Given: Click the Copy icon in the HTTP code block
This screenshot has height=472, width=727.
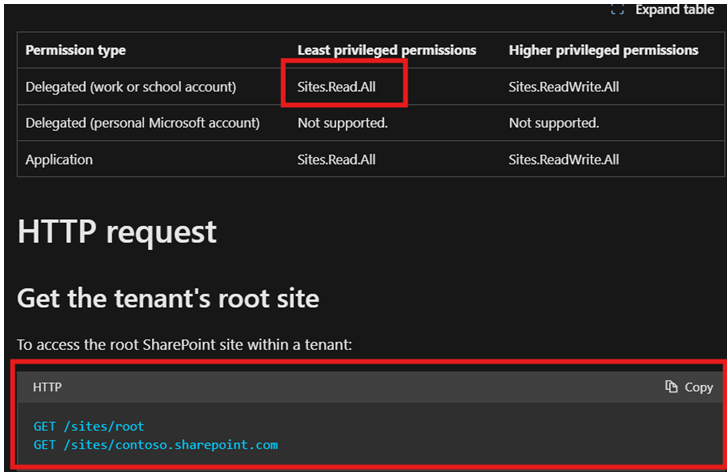Looking at the screenshot, I should coord(671,386).
